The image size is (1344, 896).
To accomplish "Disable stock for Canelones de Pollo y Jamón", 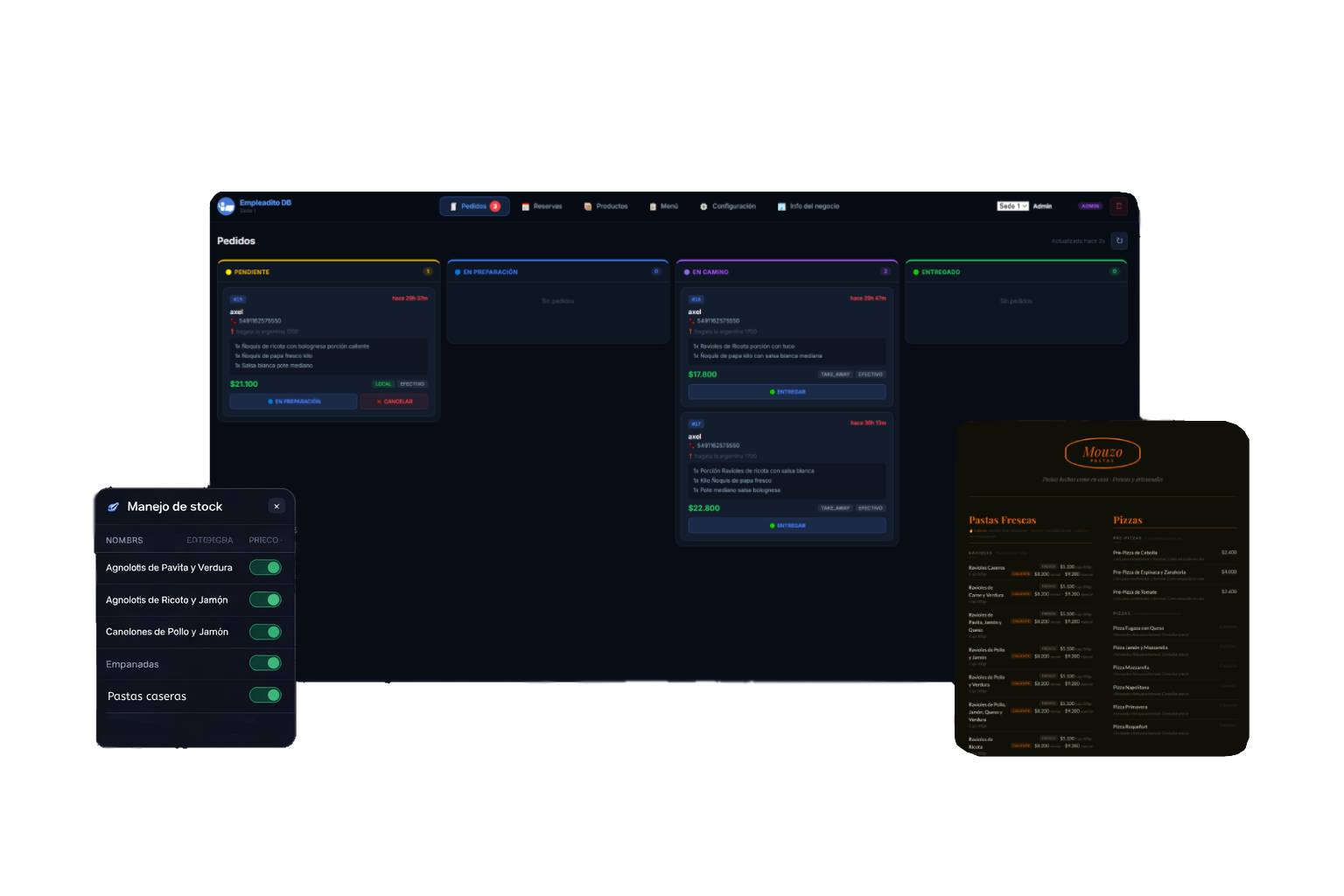I will click(x=265, y=632).
